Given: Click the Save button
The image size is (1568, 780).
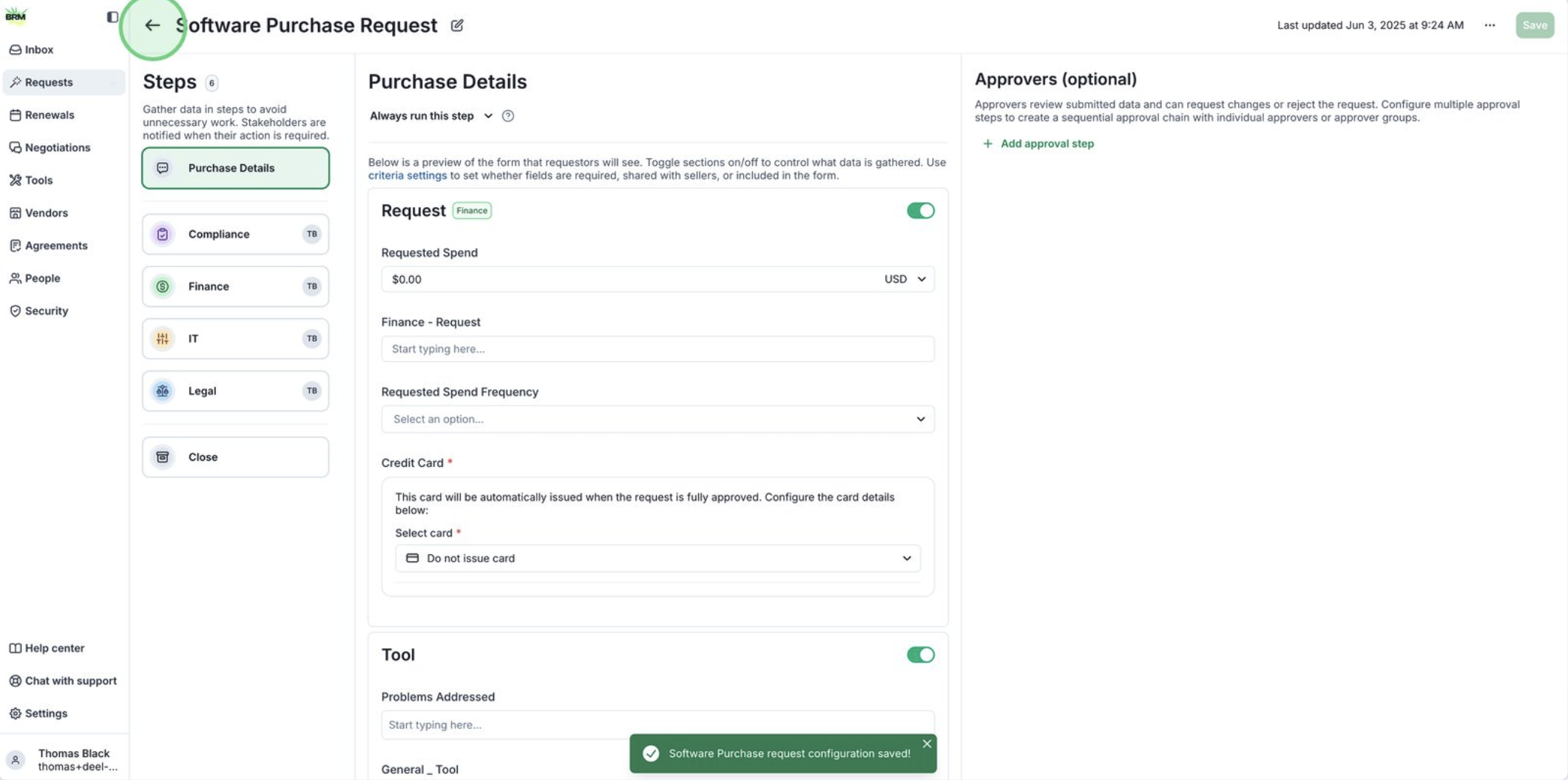Looking at the screenshot, I should pyautogui.click(x=1535, y=25).
